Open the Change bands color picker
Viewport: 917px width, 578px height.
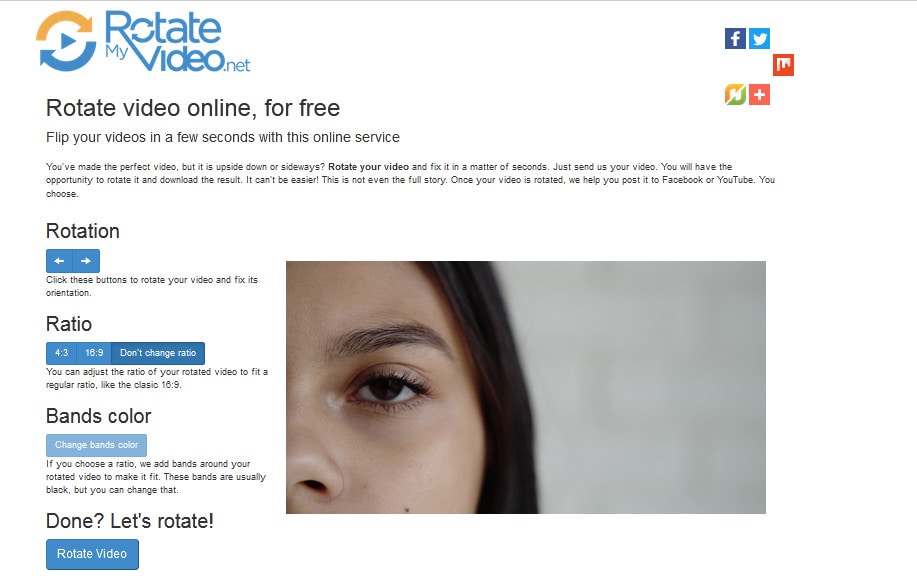coord(96,445)
